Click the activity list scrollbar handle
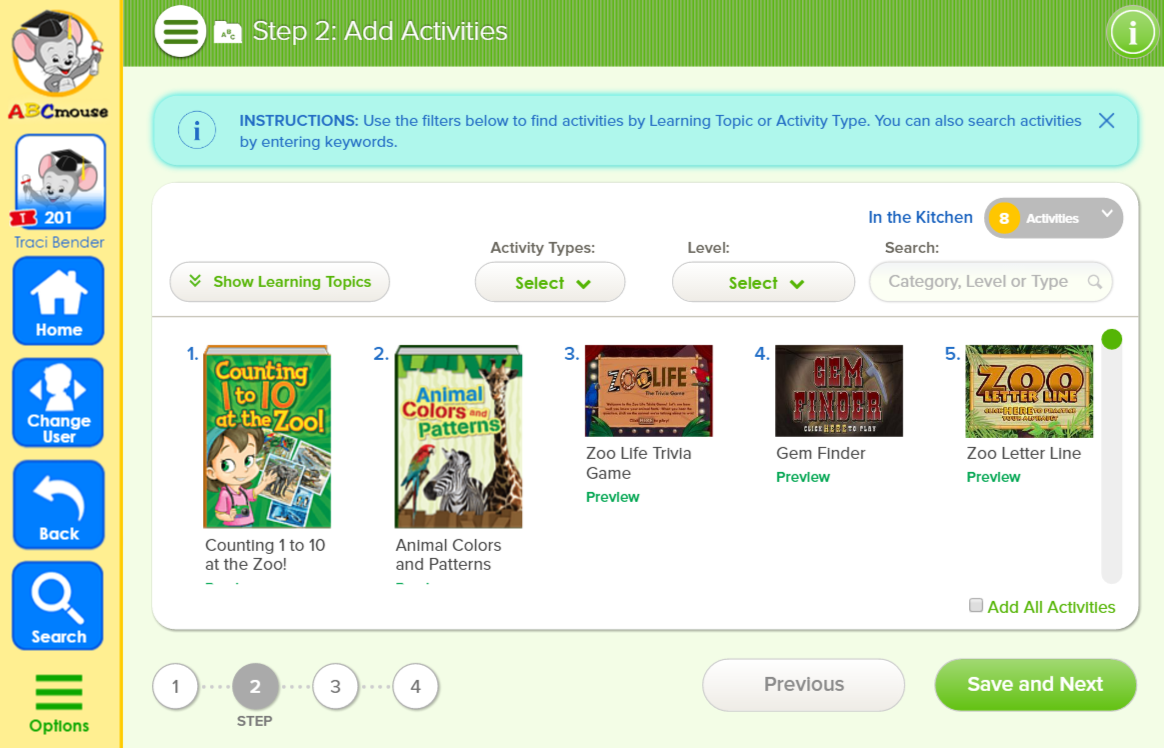Viewport: 1164px width, 748px height. (x=1111, y=340)
